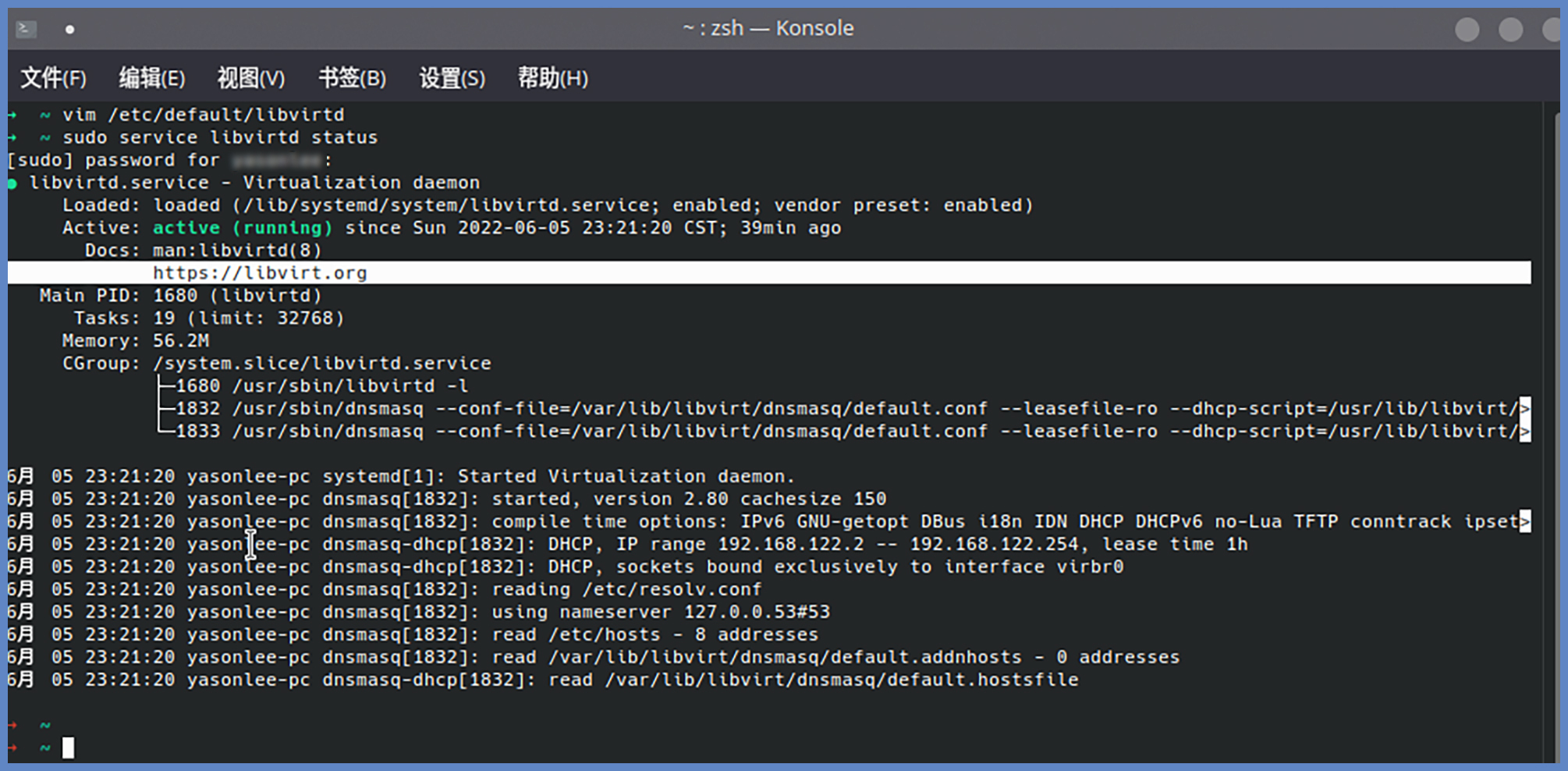
Task: Click truncation arrow on compile time options line
Action: click(x=1524, y=521)
